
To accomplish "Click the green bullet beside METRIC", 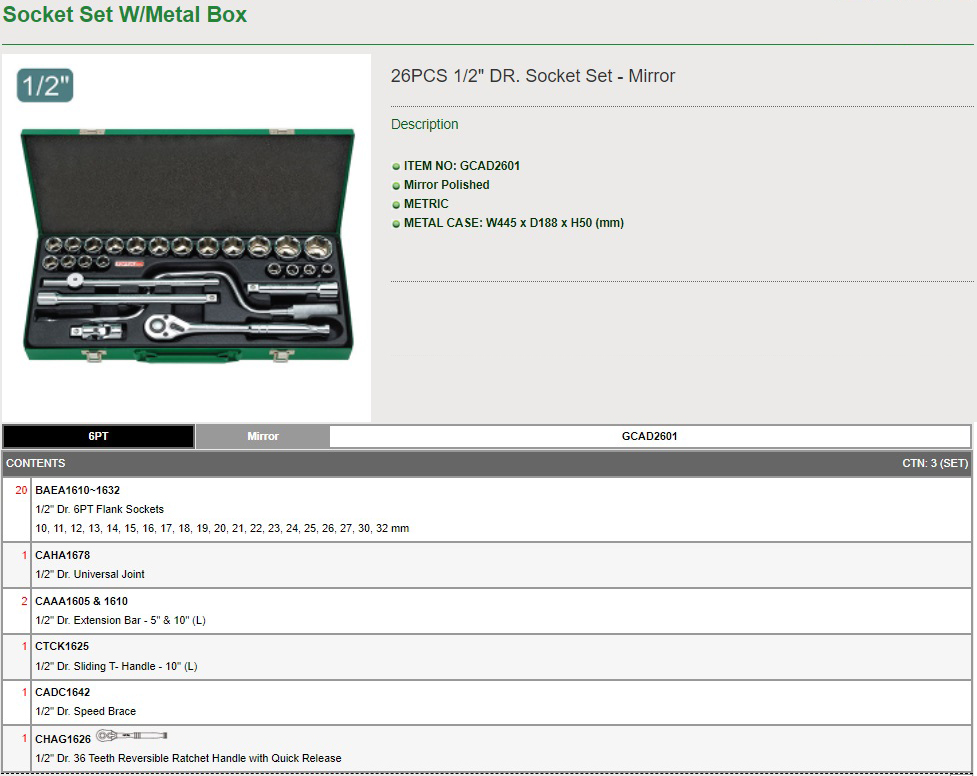I will 396,205.
